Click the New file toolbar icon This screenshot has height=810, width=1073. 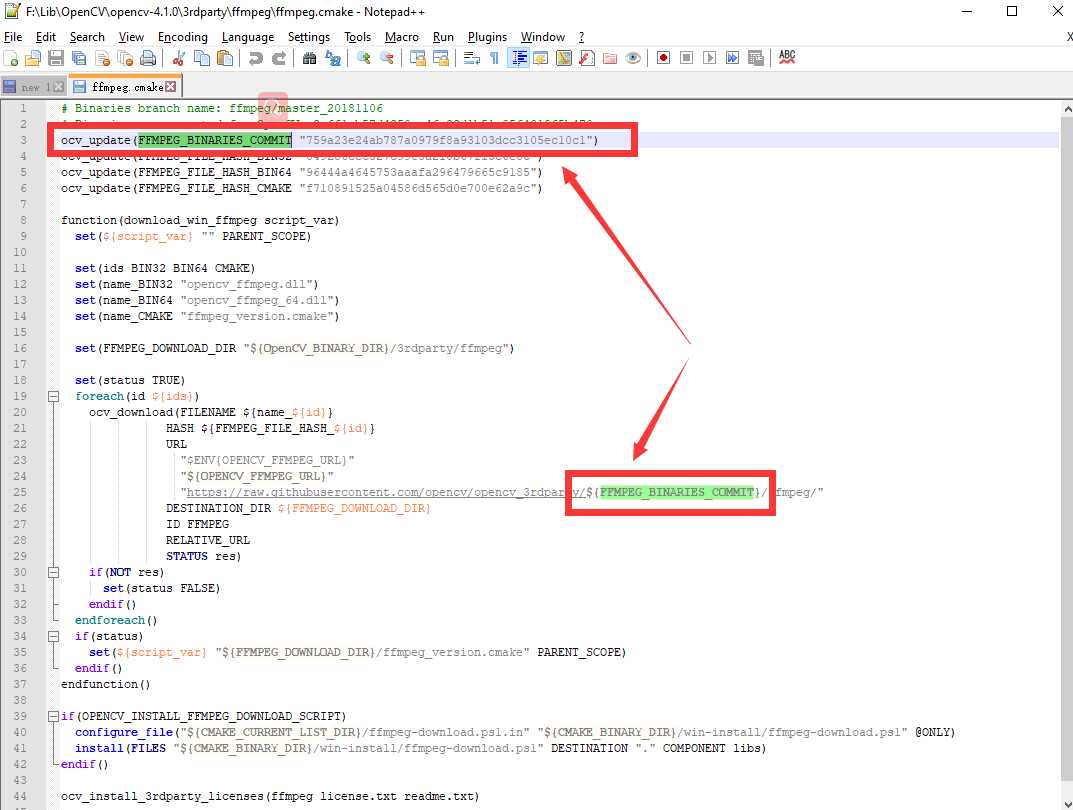coord(11,58)
